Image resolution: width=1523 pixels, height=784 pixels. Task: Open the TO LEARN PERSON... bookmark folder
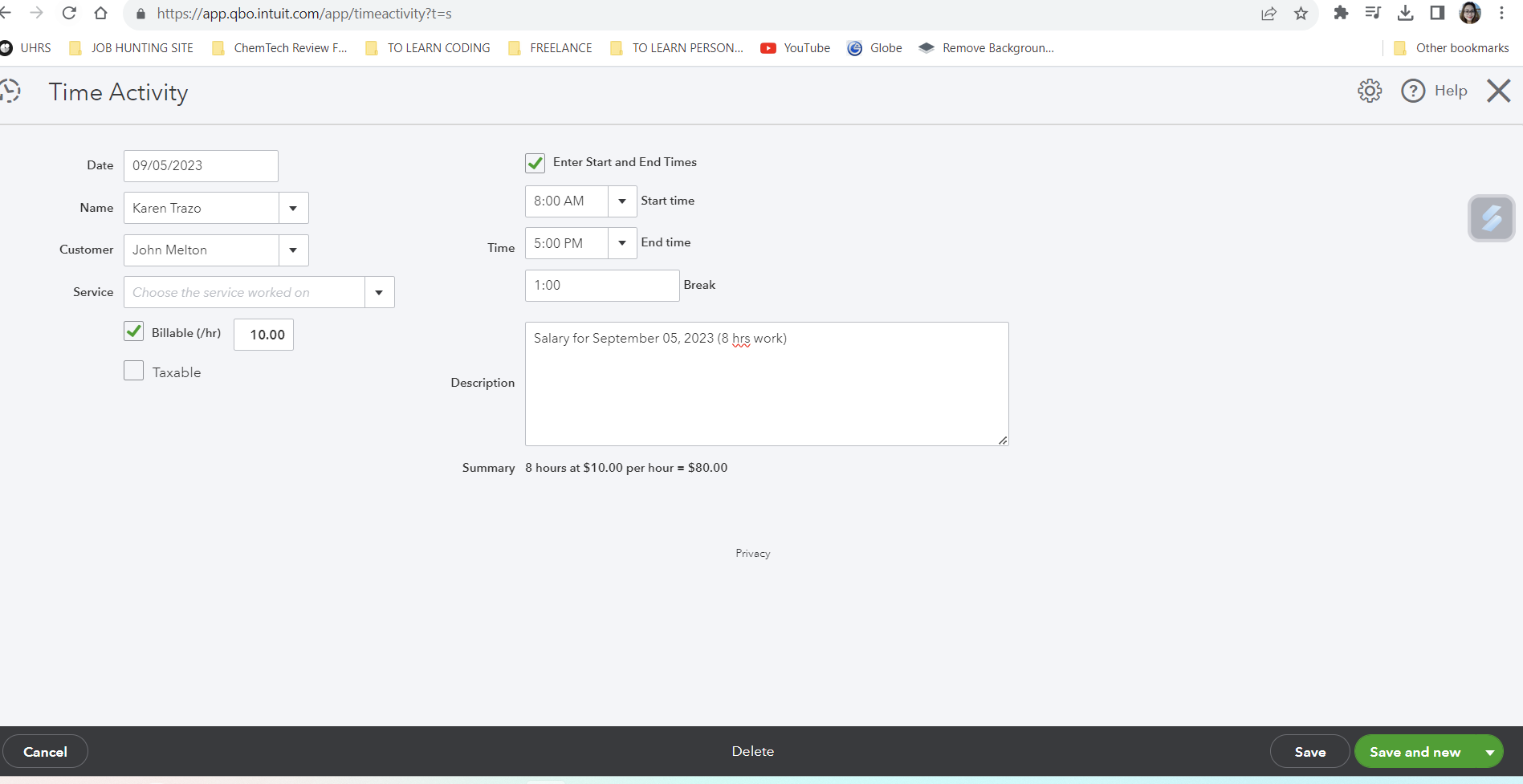pos(677,48)
